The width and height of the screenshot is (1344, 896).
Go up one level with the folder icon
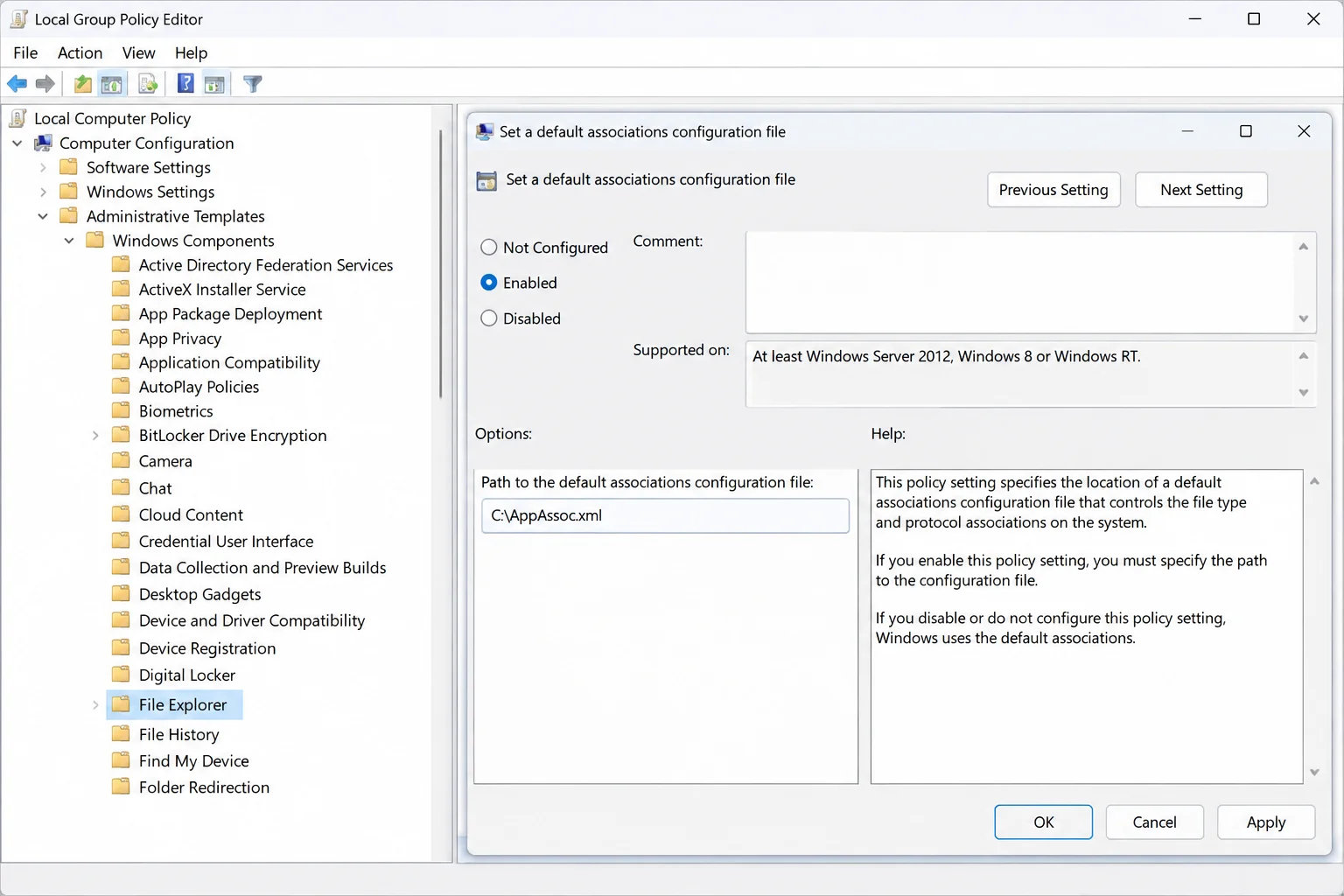[x=83, y=84]
